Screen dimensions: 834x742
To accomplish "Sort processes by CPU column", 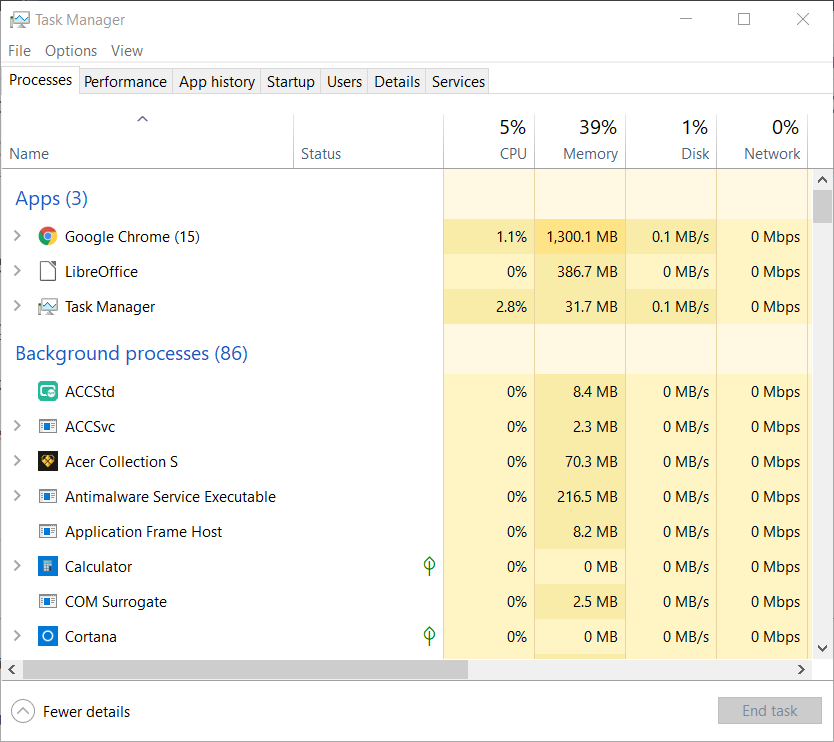I will point(489,141).
